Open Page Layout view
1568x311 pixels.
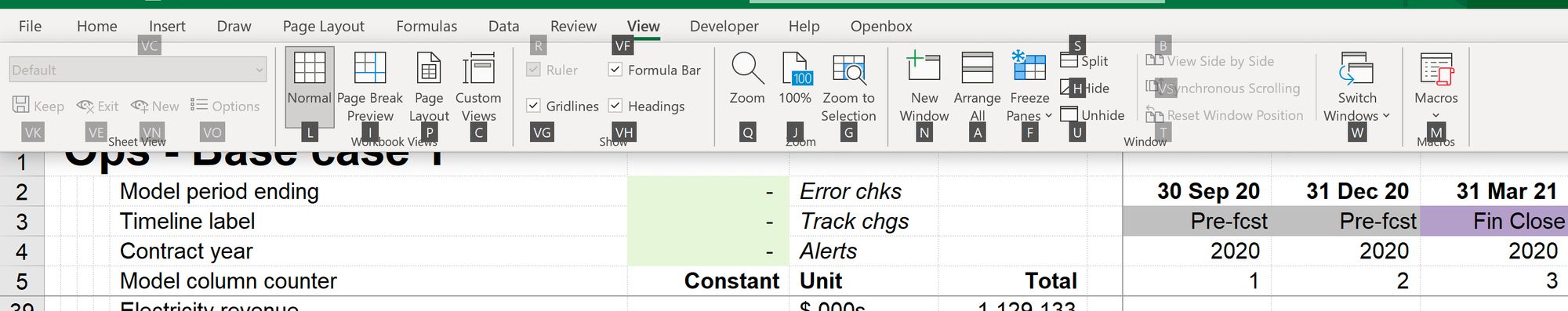tap(429, 68)
